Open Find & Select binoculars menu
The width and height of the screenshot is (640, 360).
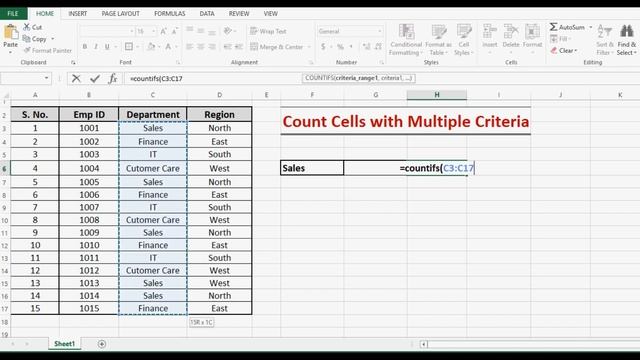[x=627, y=40]
